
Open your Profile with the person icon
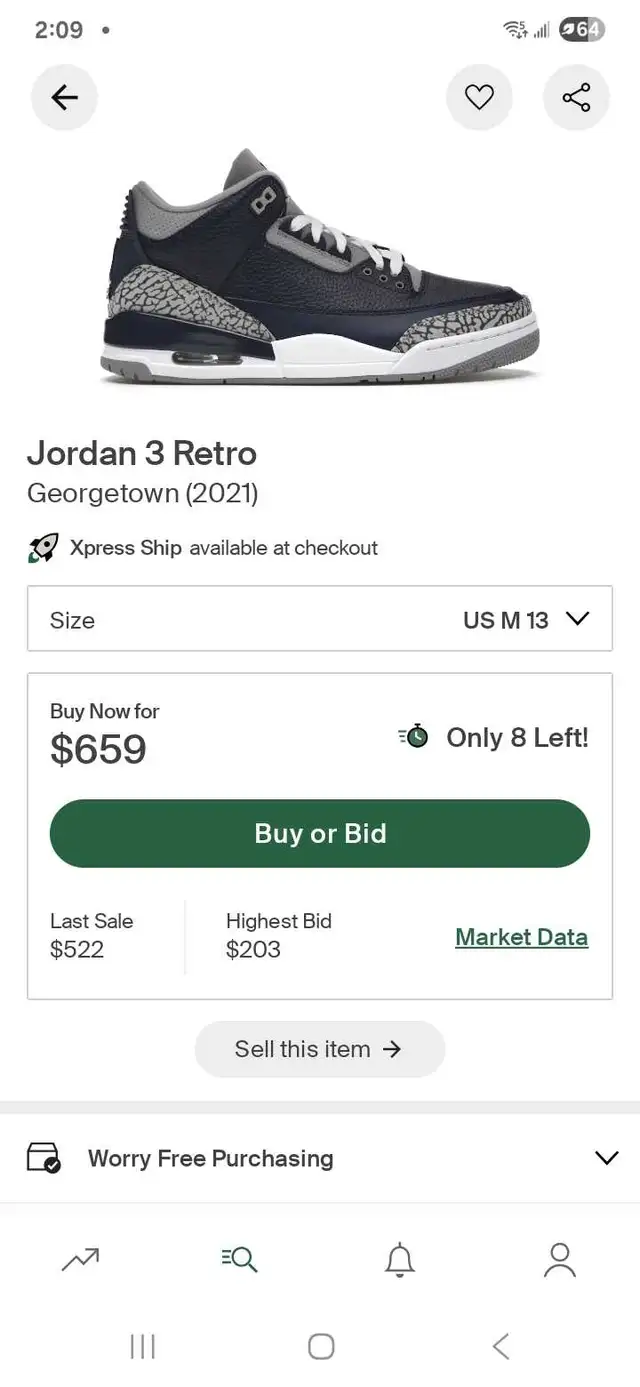click(559, 1259)
